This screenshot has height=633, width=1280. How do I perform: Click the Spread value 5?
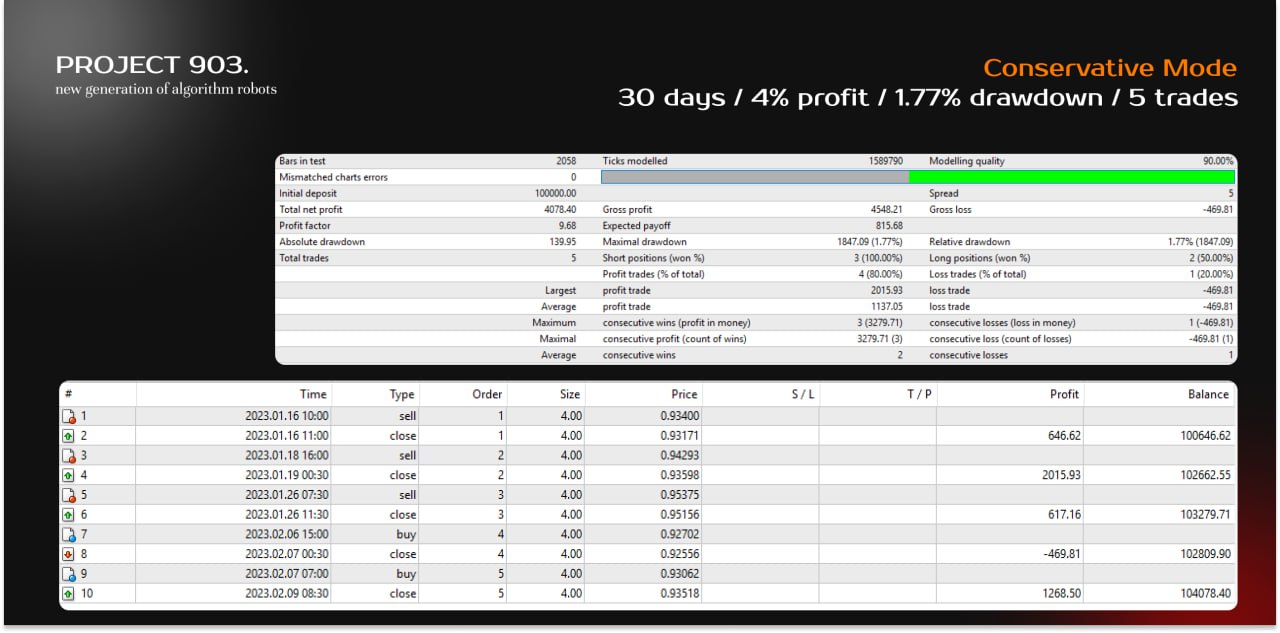coord(1231,194)
